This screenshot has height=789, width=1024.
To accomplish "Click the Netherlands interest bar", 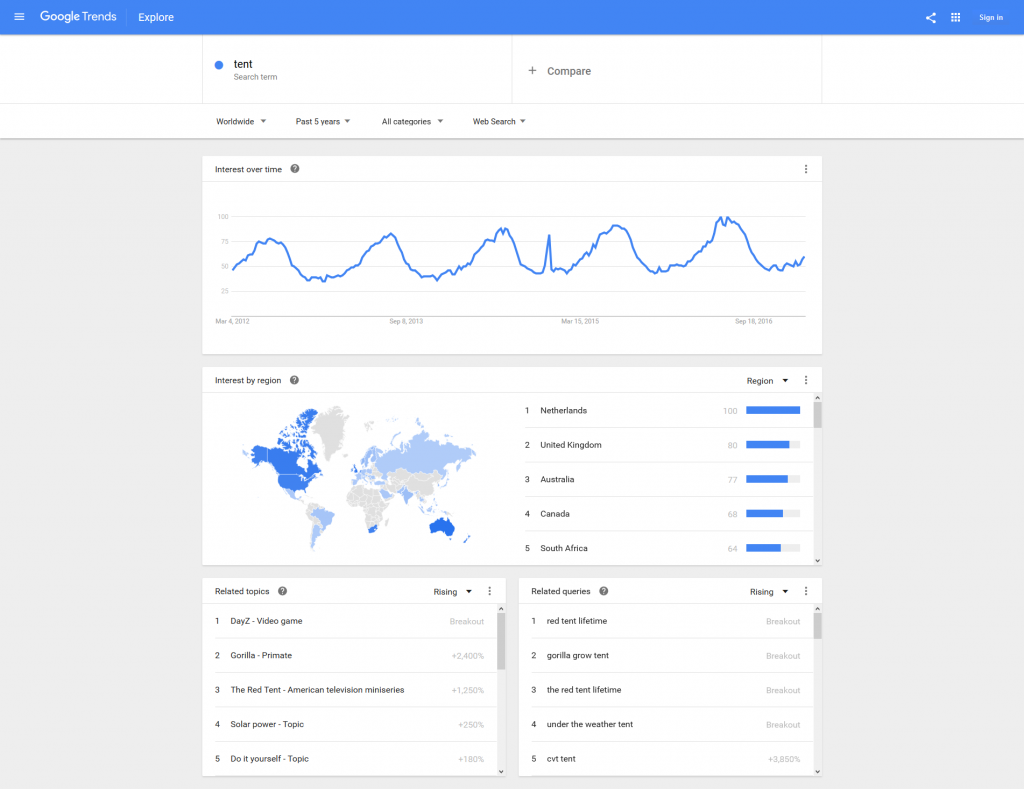I will [x=773, y=410].
